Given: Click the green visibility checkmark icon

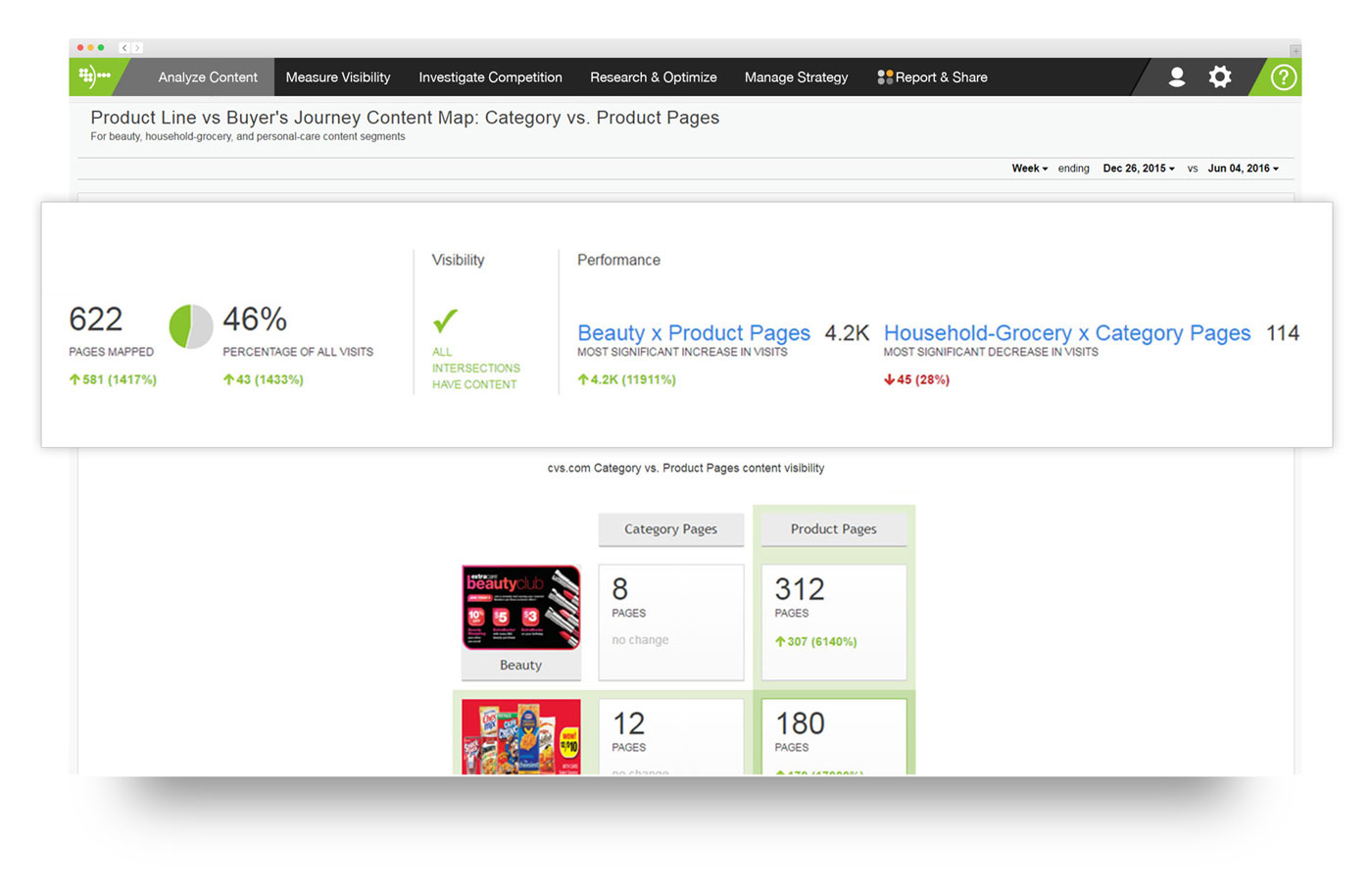Looking at the screenshot, I should pos(445,321).
